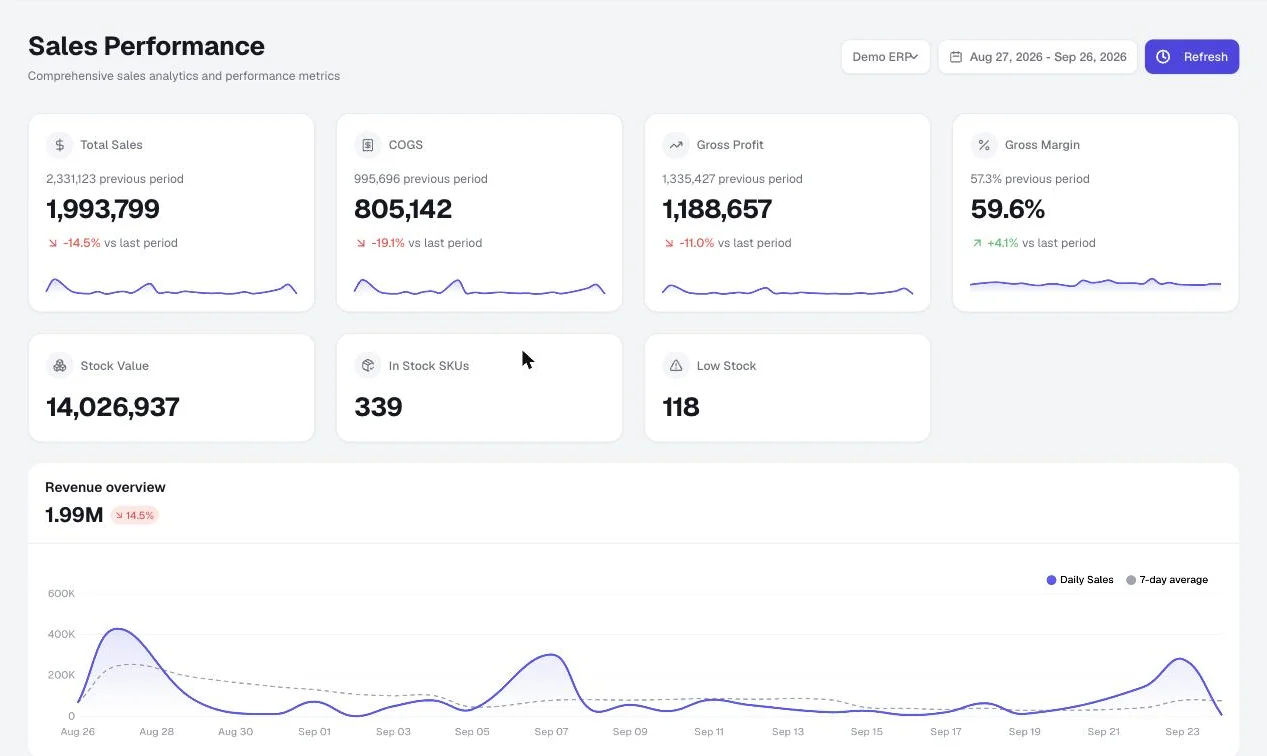Refresh the sales dashboard
The height and width of the screenshot is (756, 1267).
click(x=1192, y=57)
